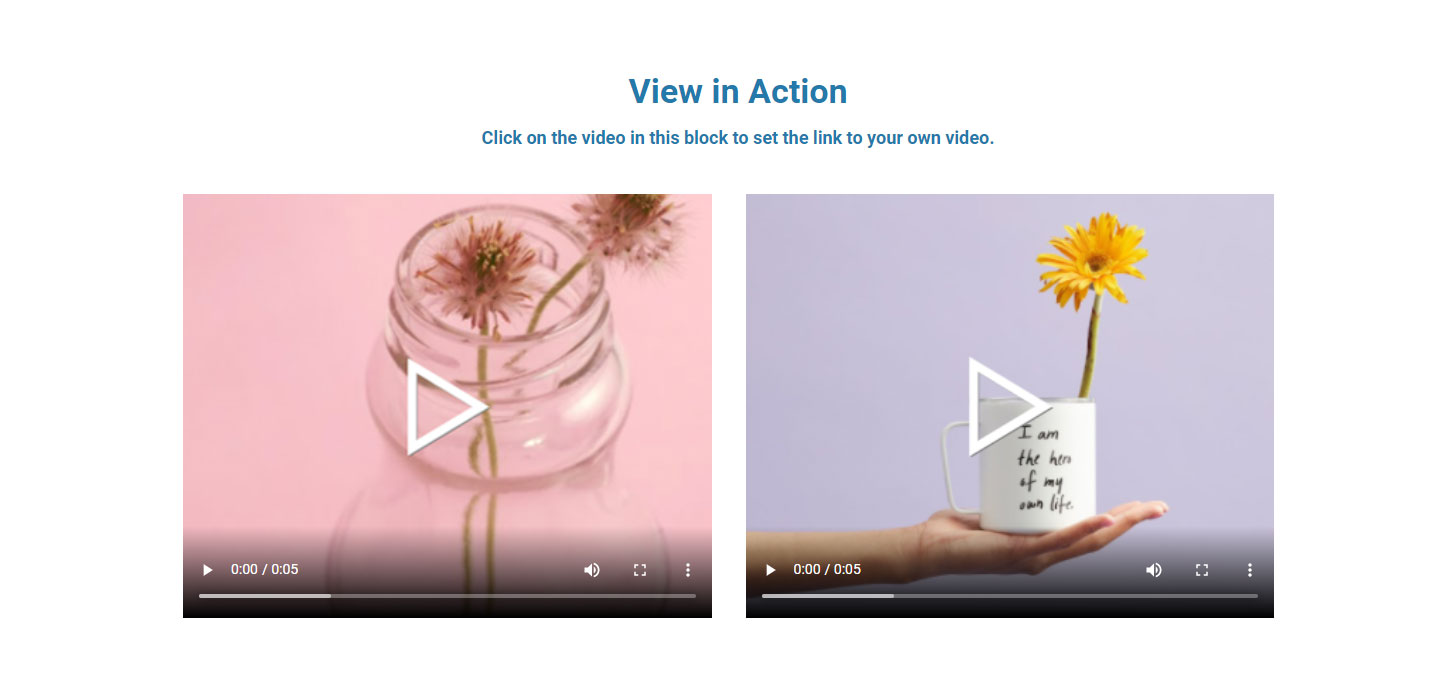
Task: Click the right video's 0:00 / 0:05 time display
Action: [827, 570]
